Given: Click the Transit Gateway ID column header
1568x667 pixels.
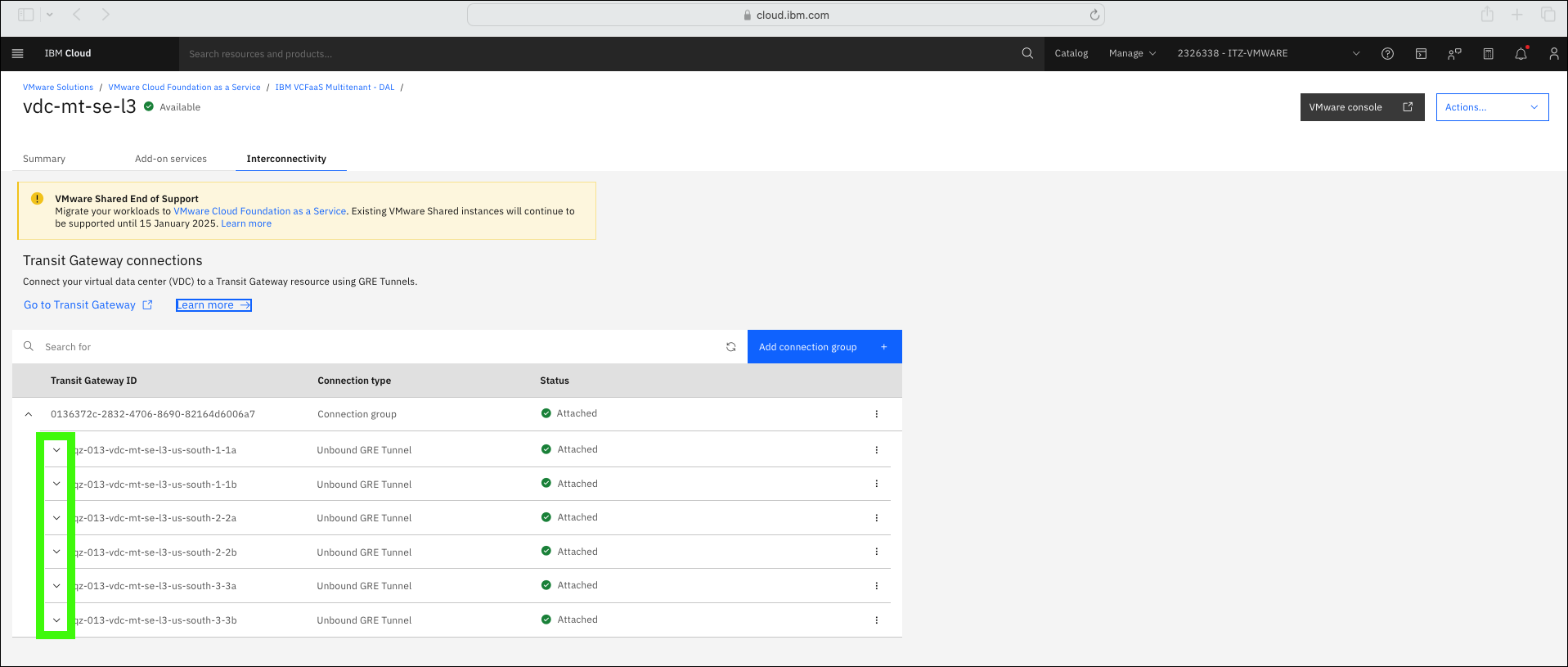Looking at the screenshot, I should (x=93, y=381).
